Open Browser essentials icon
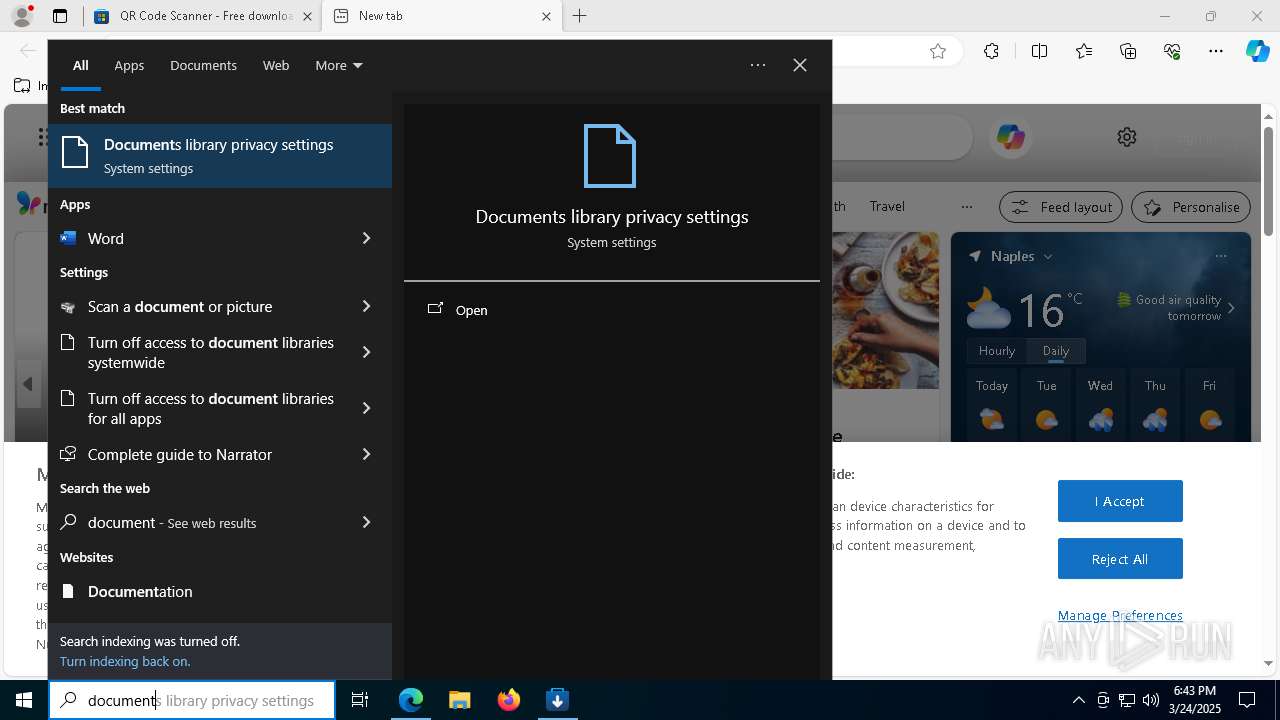Image resolution: width=1280 pixels, height=720 pixels. click(1173, 51)
